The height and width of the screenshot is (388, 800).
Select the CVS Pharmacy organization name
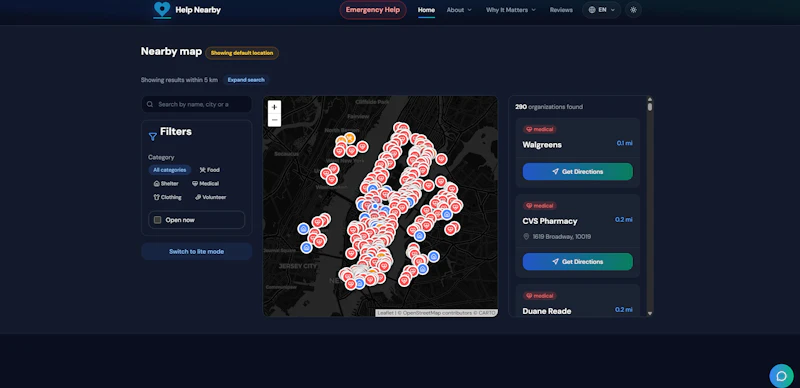pos(550,221)
